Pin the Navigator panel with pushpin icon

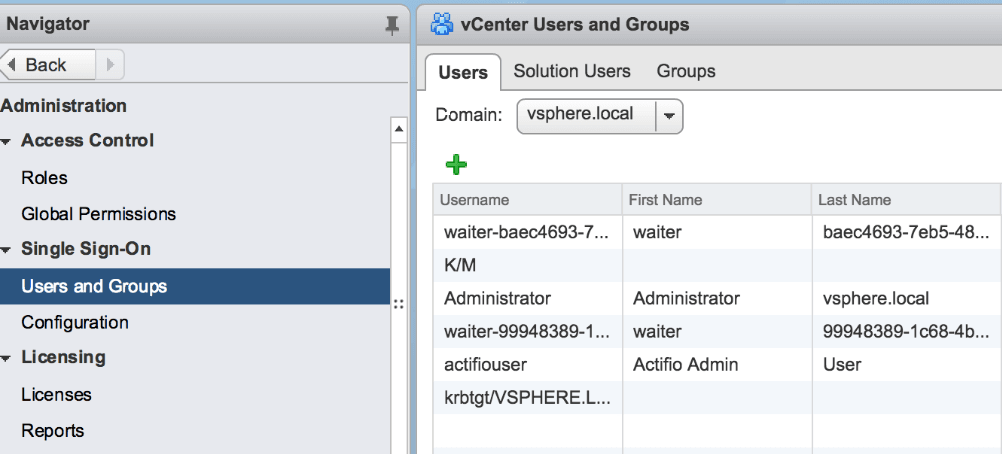[392, 26]
